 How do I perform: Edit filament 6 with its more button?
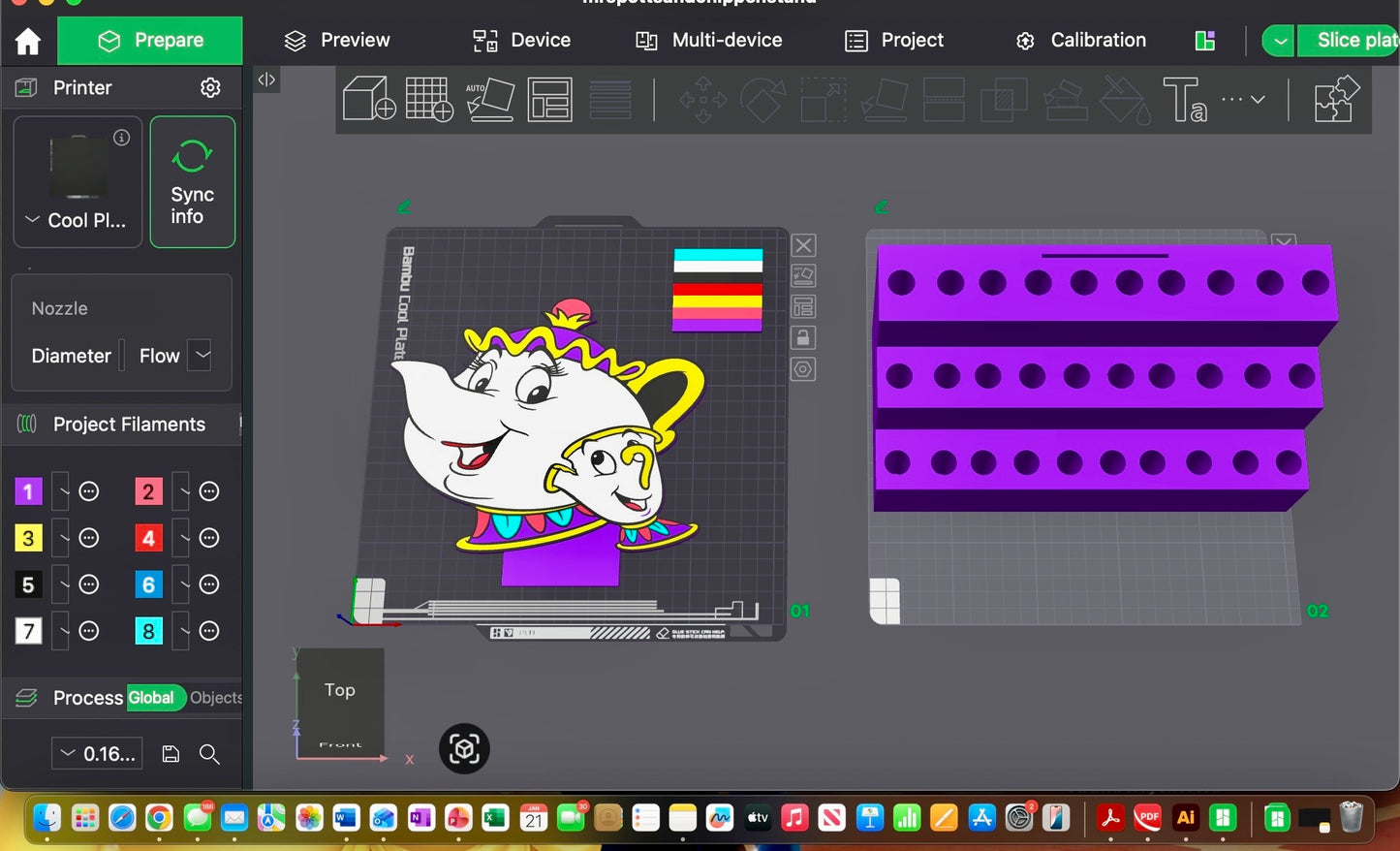point(209,584)
